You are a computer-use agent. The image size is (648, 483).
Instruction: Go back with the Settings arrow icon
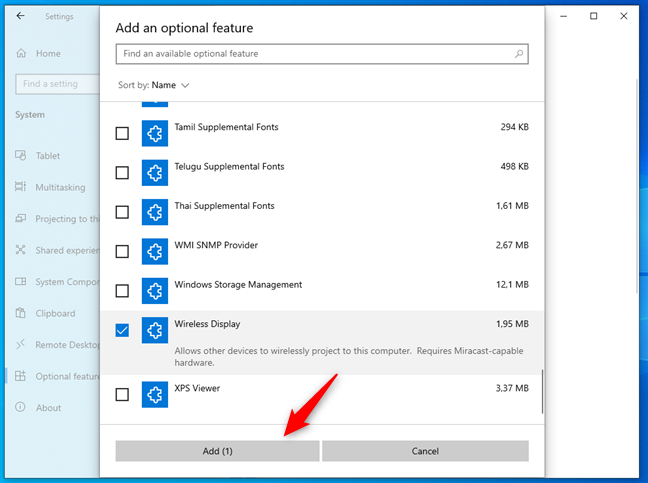pos(20,16)
